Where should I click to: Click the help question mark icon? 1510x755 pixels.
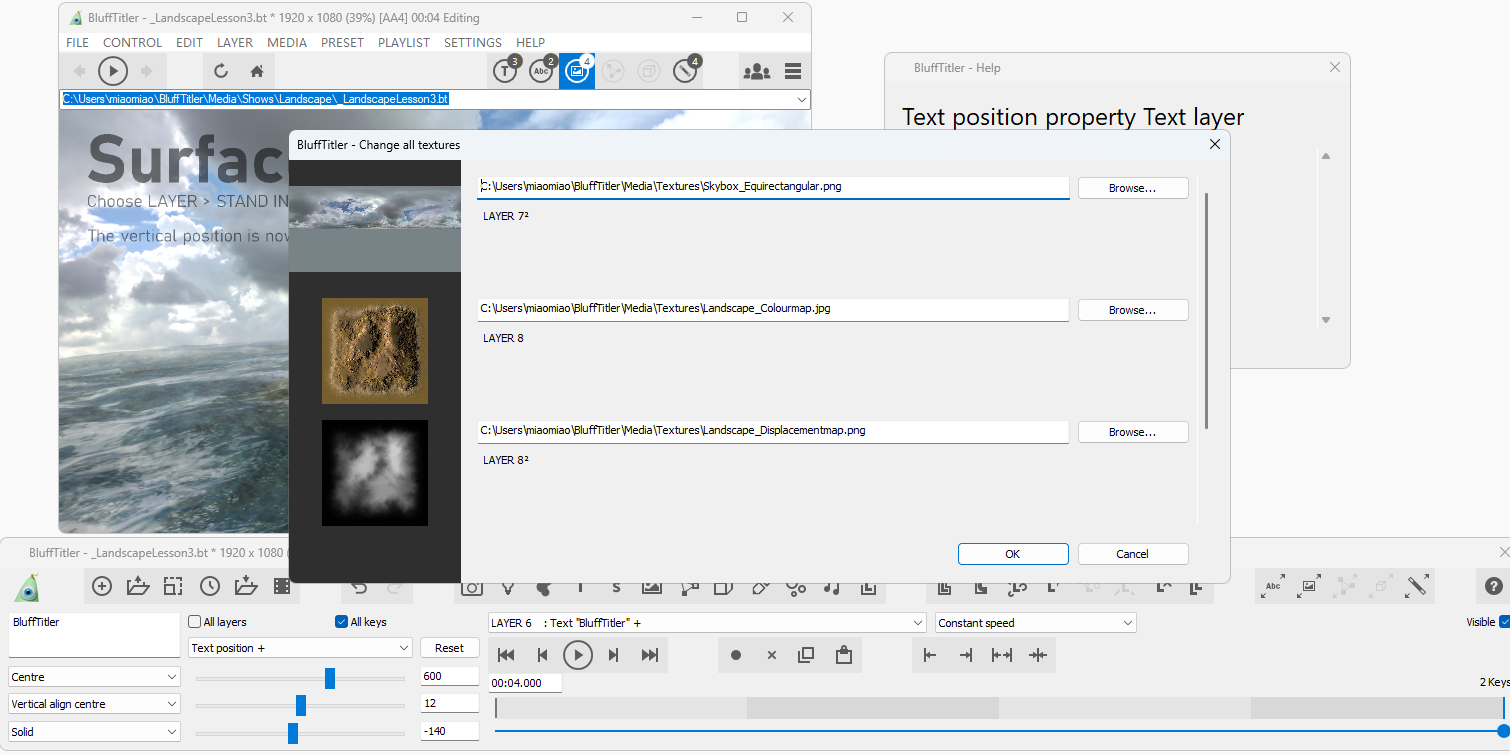[1493, 587]
